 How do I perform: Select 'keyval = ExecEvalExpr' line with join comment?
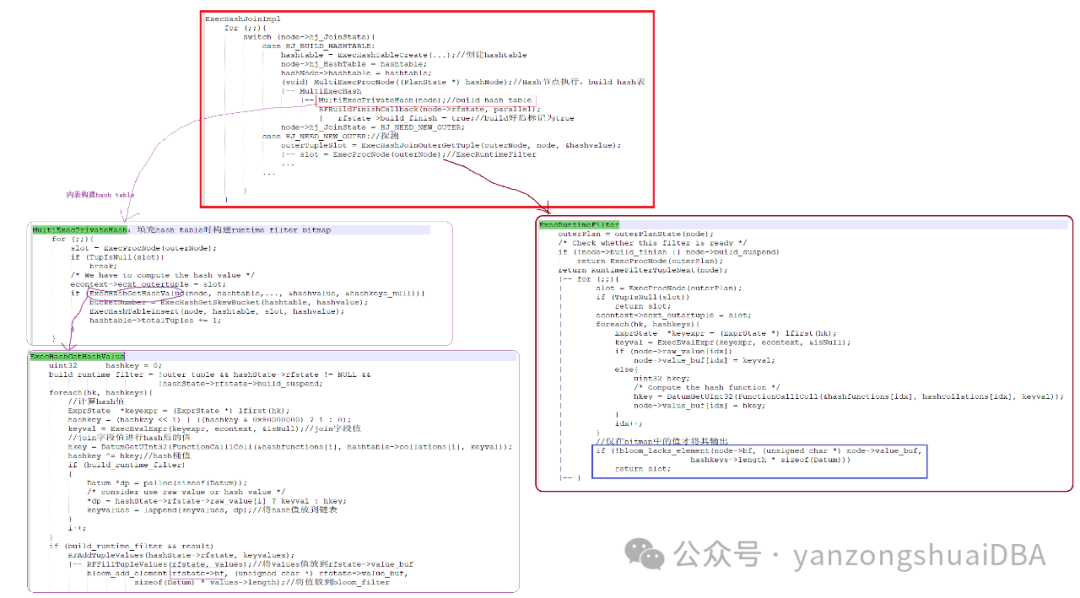pos(214,429)
